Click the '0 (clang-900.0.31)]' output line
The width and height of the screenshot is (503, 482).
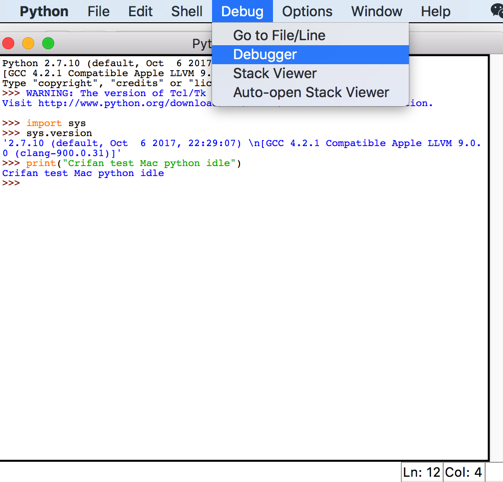click(x=62, y=153)
